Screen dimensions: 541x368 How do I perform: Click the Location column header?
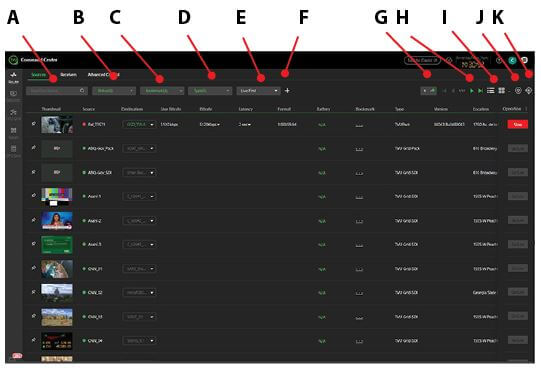pyautogui.click(x=481, y=109)
